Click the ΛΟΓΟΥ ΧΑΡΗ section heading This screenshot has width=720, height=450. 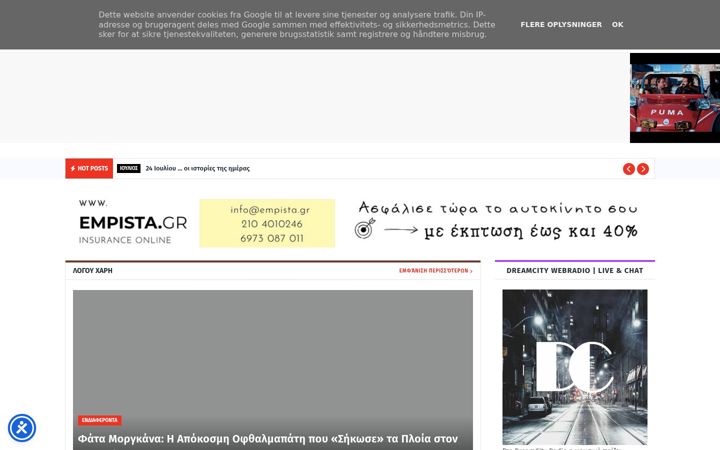point(92,270)
